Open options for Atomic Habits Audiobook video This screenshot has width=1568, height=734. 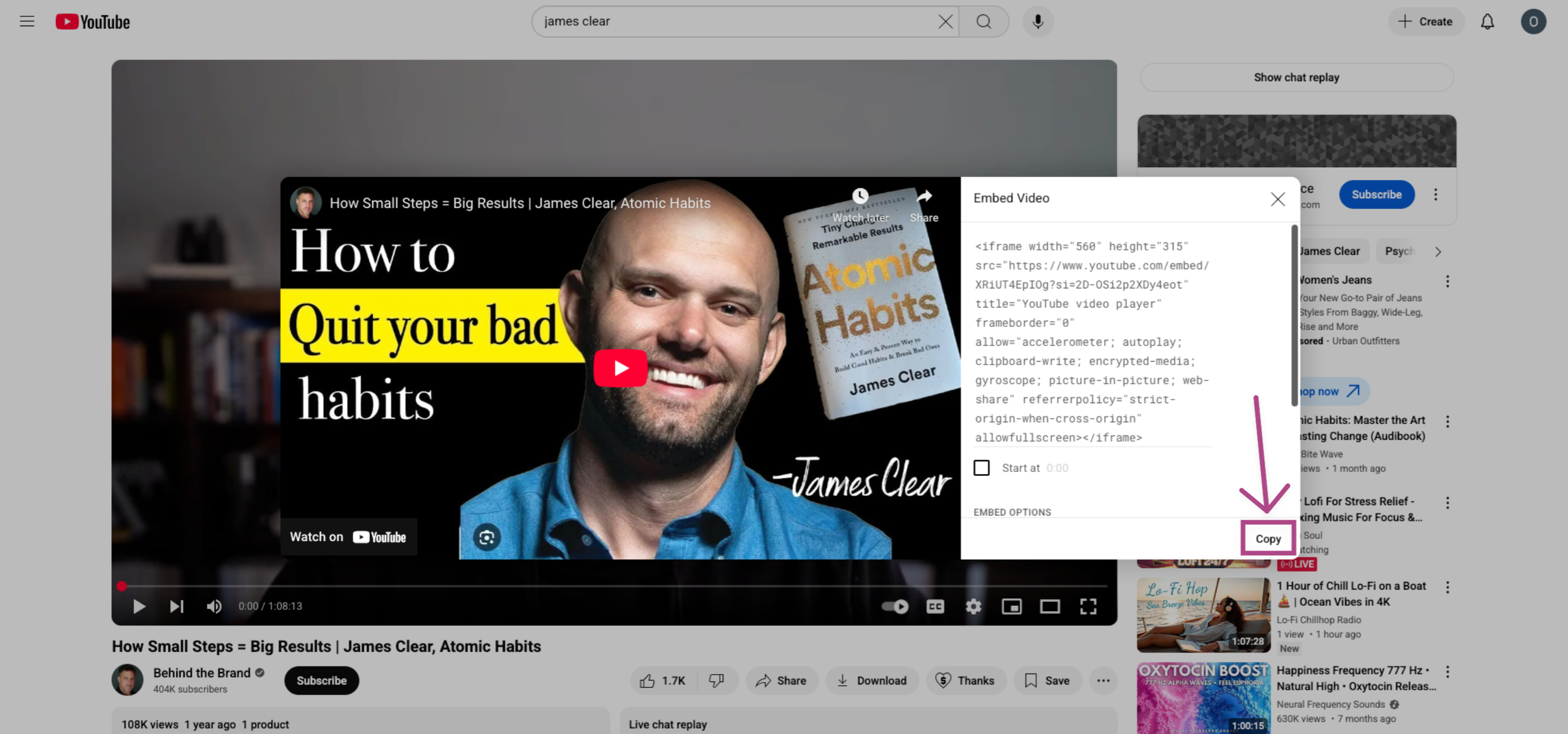(x=1447, y=421)
